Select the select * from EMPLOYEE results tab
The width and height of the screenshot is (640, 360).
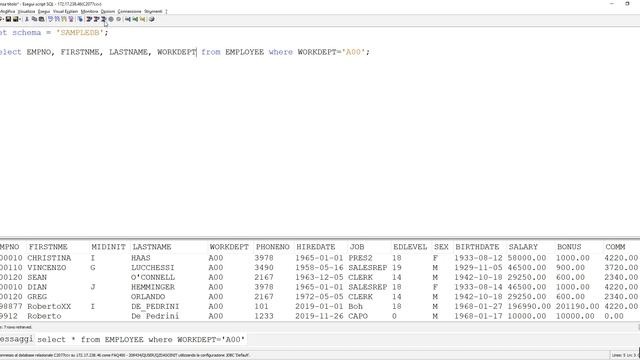coord(141,339)
